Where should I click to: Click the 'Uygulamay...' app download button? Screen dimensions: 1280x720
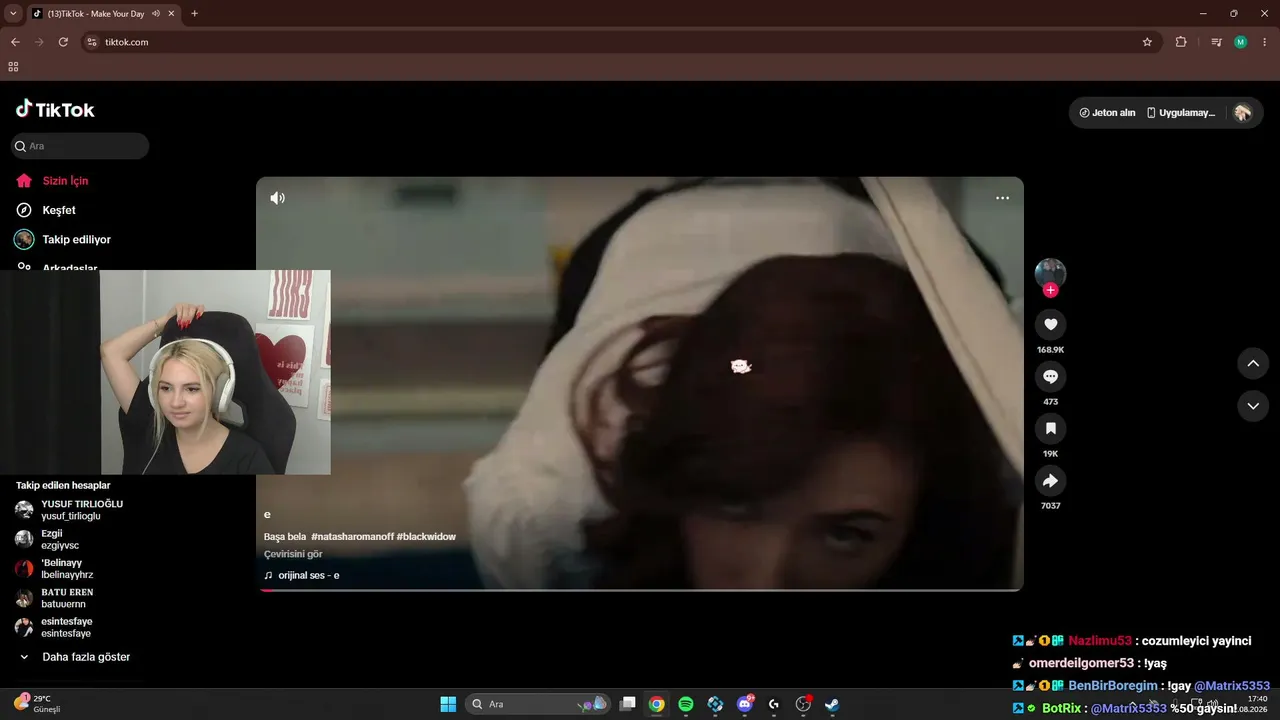[1181, 113]
